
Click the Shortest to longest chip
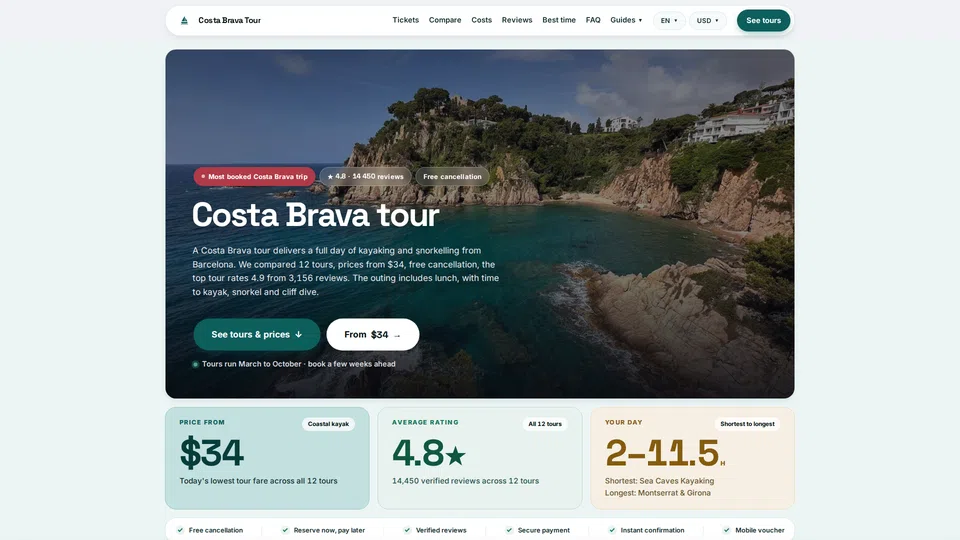point(748,424)
